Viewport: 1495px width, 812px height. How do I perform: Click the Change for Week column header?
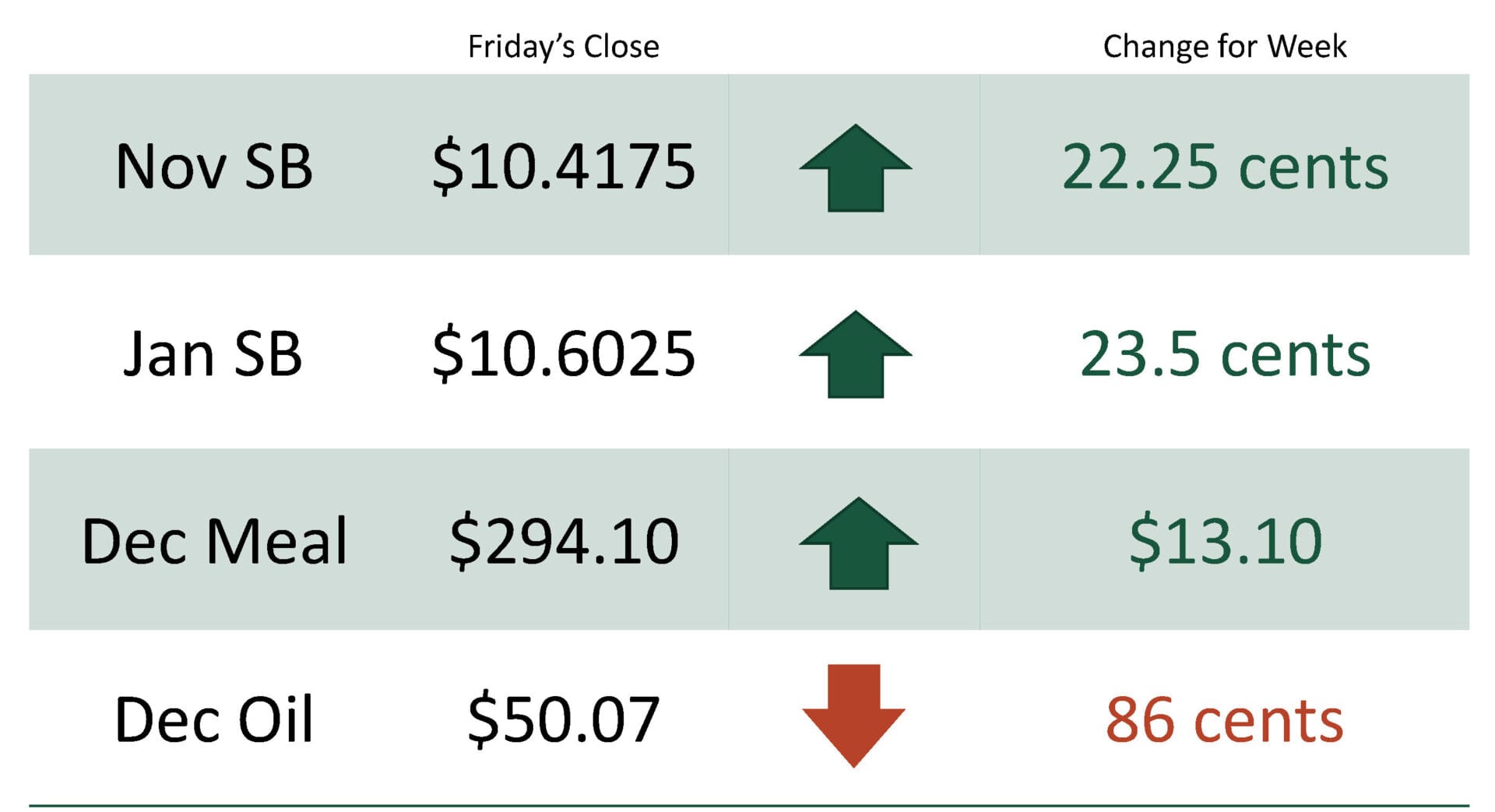tap(1224, 47)
